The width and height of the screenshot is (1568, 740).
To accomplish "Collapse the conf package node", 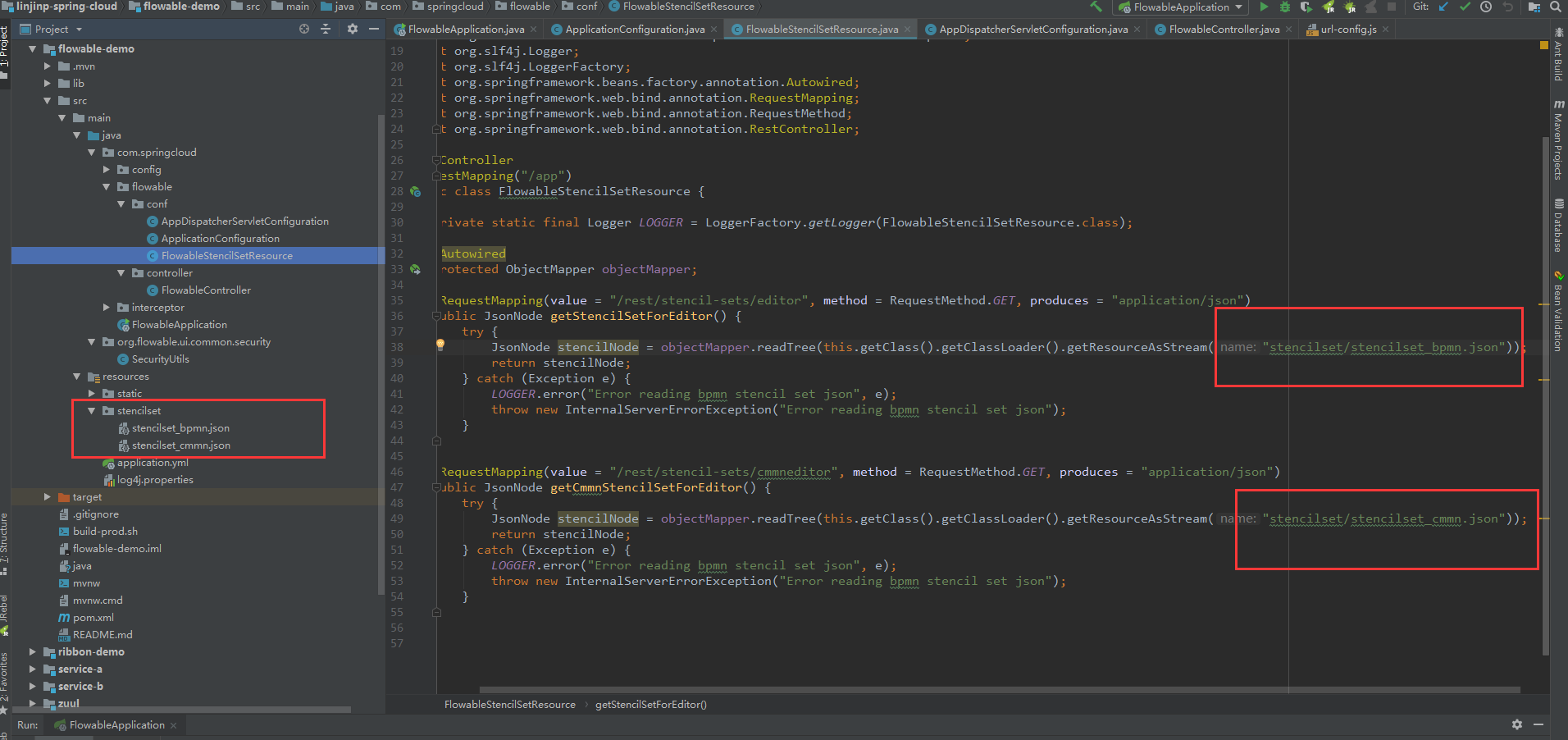I will (121, 204).
